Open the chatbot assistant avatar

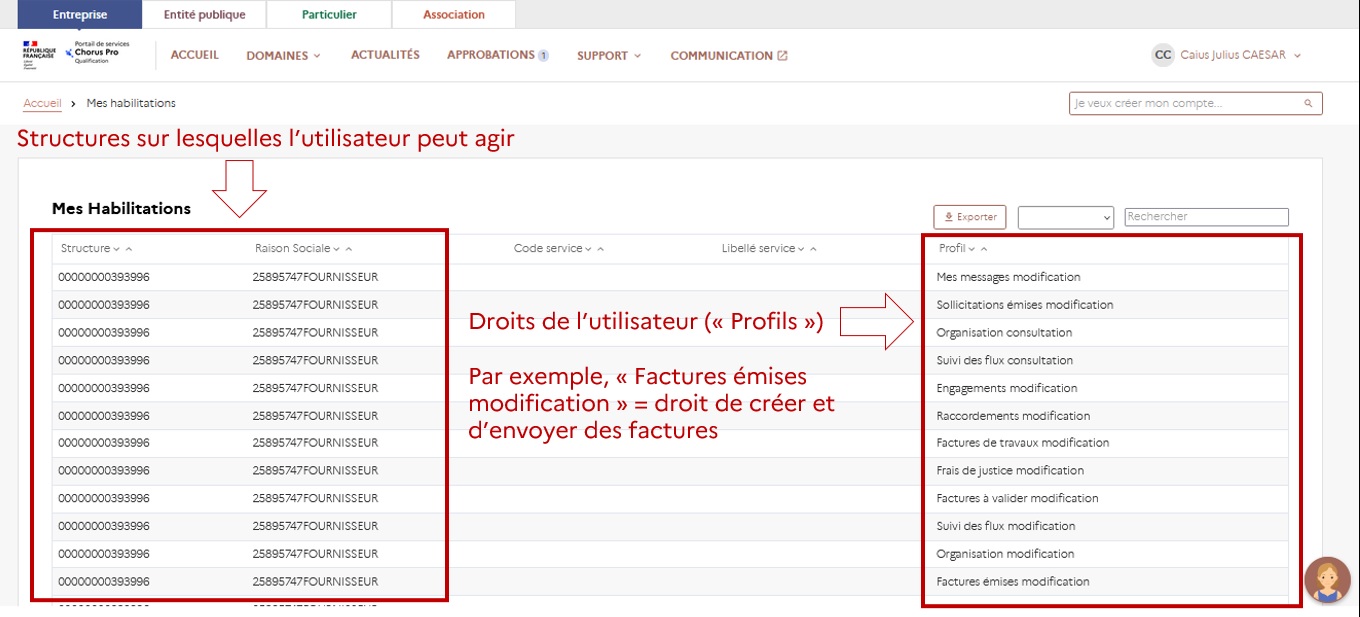[1327, 580]
